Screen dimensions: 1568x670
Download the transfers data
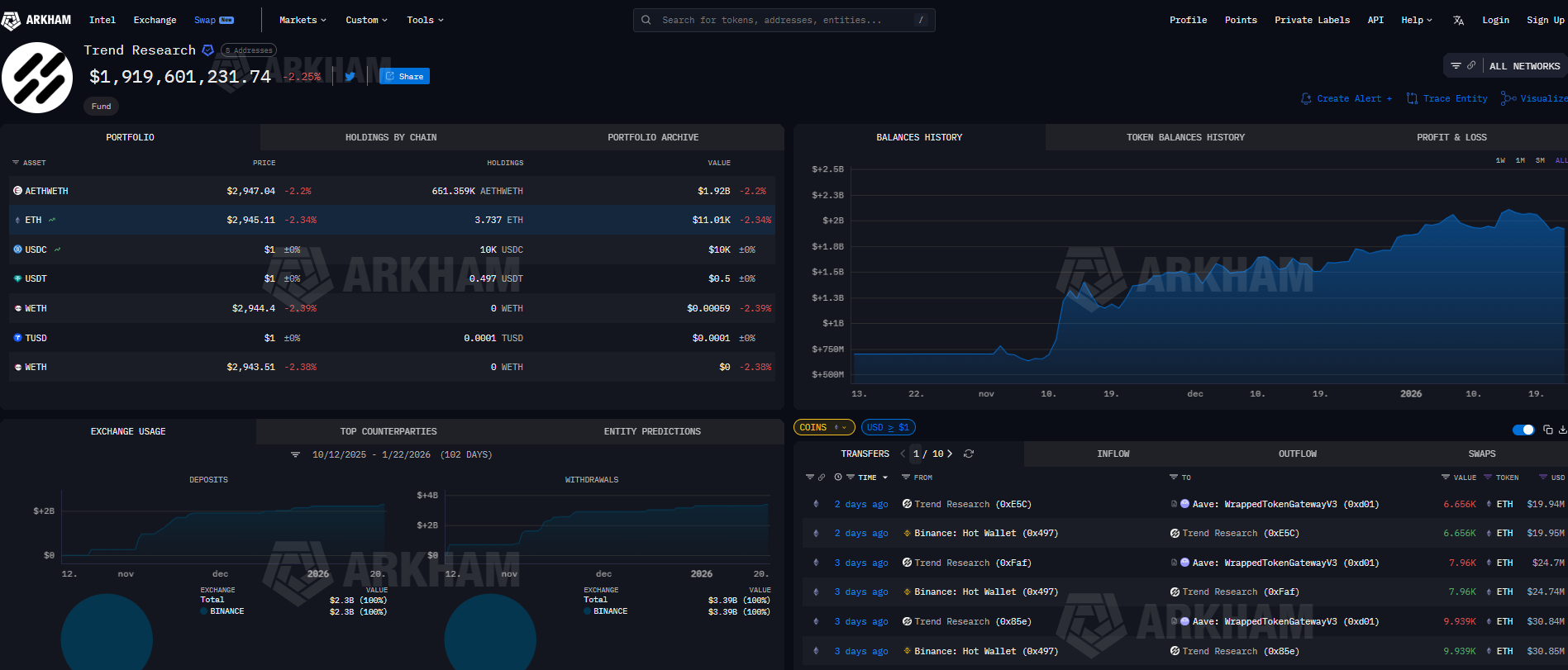tap(1562, 430)
